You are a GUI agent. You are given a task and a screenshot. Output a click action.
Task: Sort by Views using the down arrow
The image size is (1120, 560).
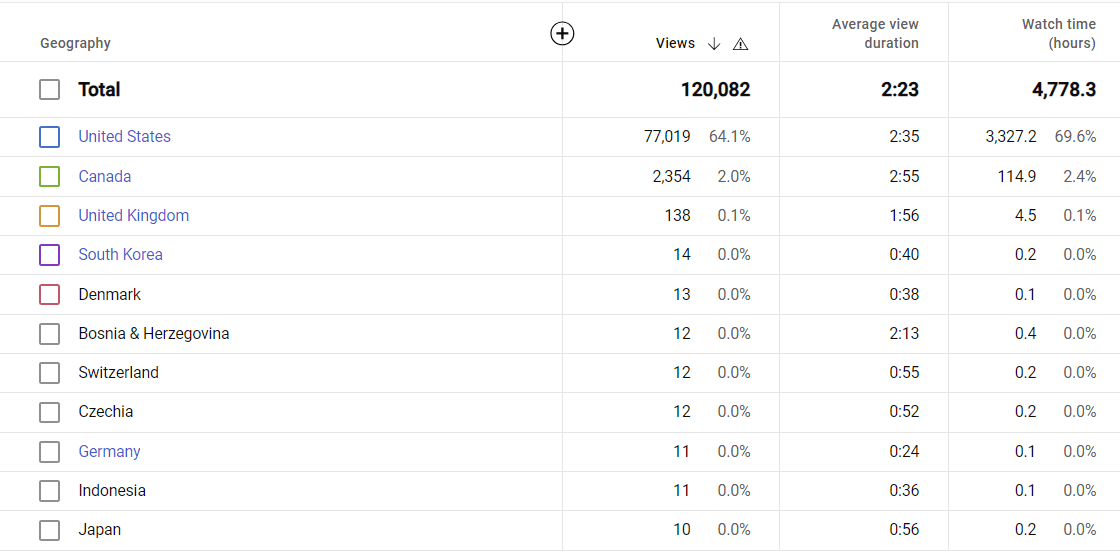[714, 44]
